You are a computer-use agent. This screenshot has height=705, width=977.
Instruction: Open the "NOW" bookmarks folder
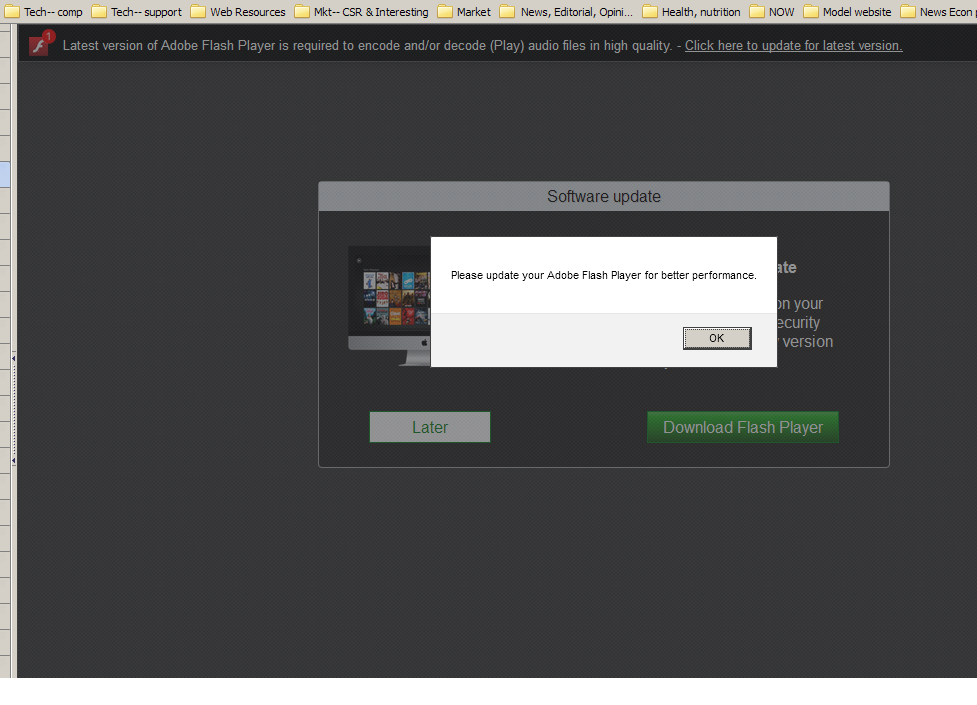(x=772, y=12)
